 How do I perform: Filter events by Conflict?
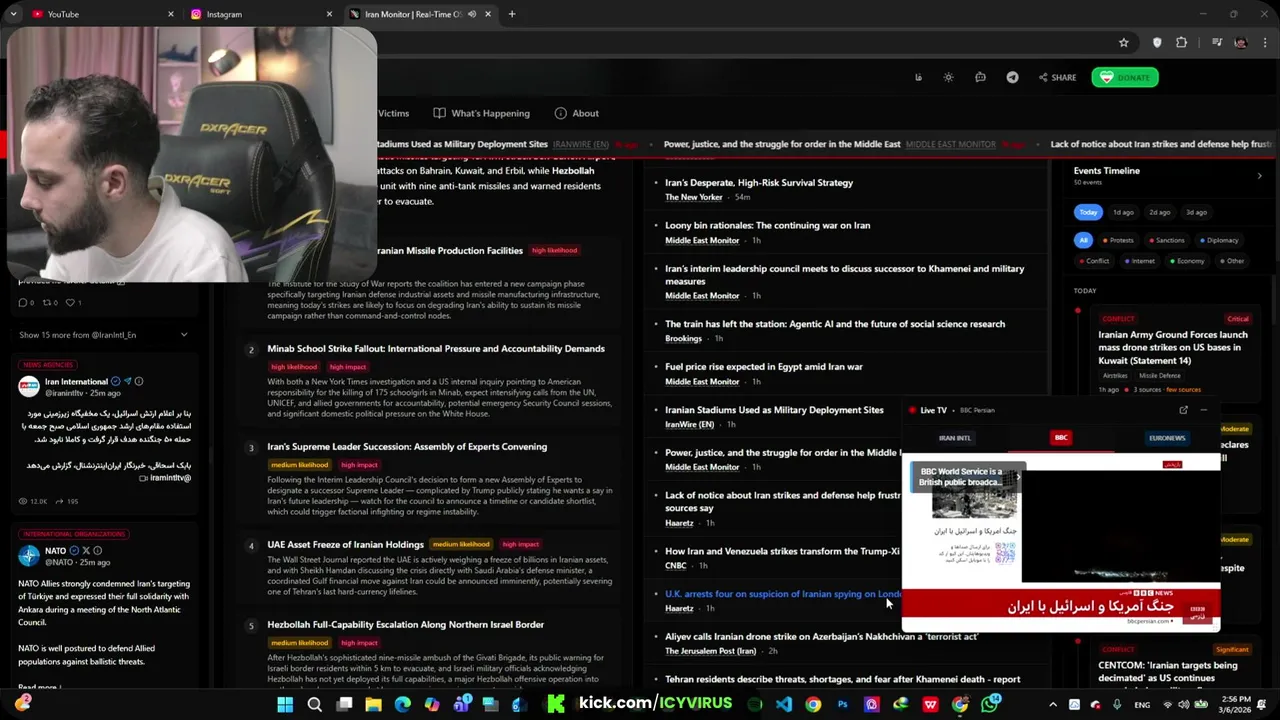(x=1093, y=261)
